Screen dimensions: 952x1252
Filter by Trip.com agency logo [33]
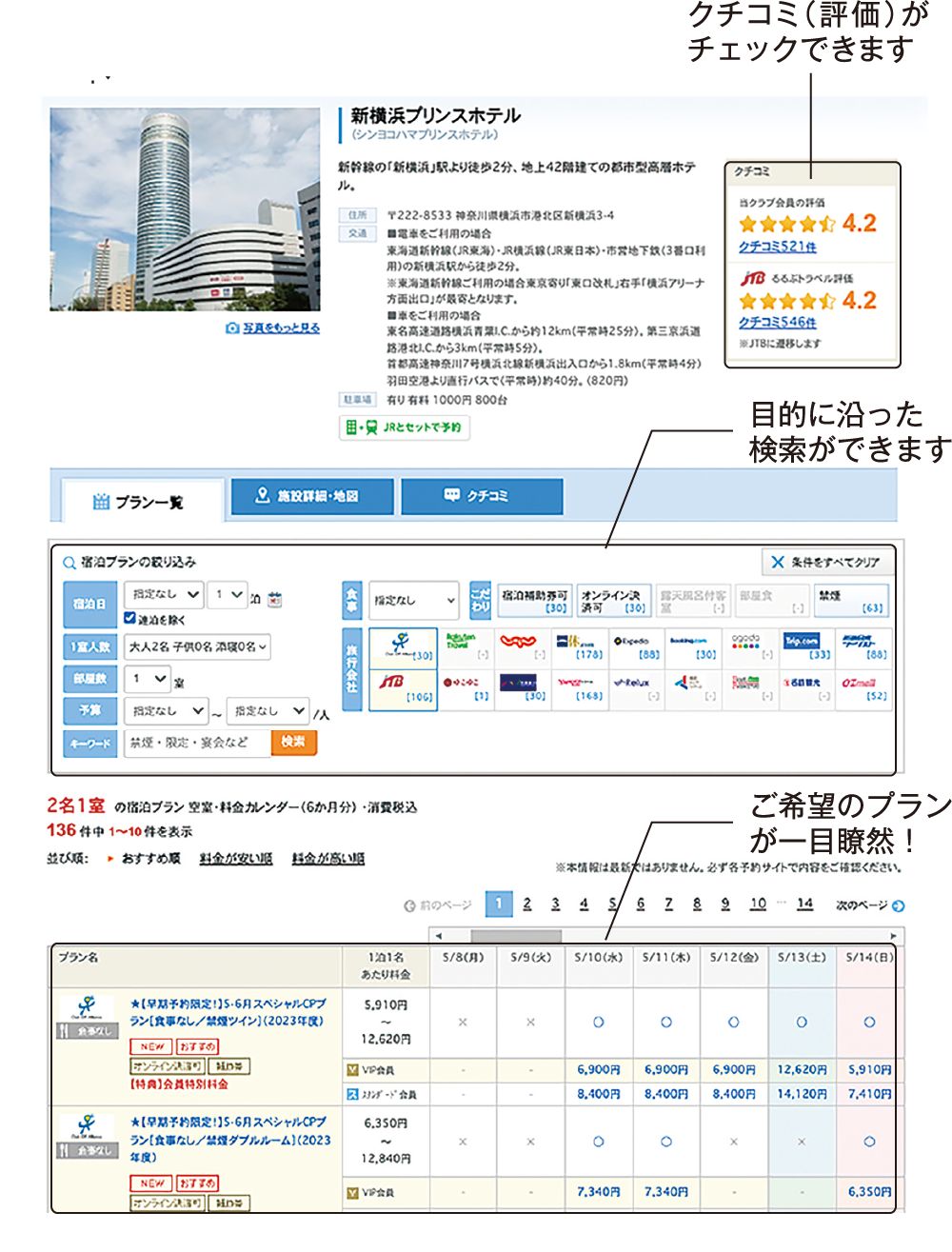pos(805,647)
